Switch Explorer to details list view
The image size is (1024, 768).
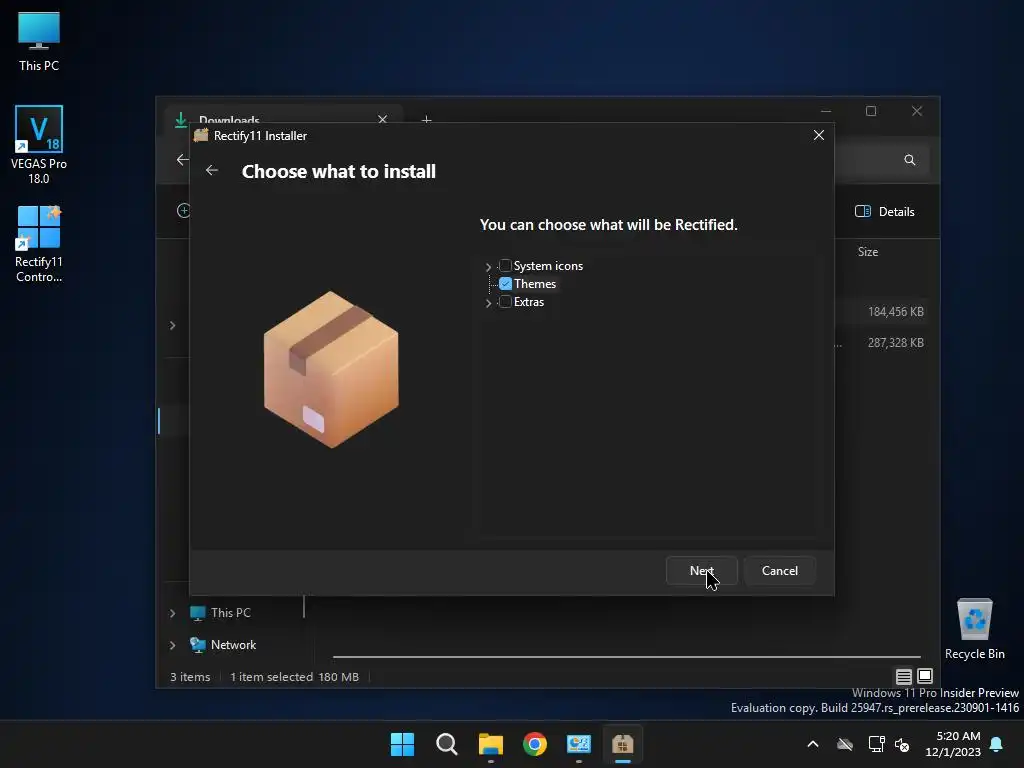point(904,677)
